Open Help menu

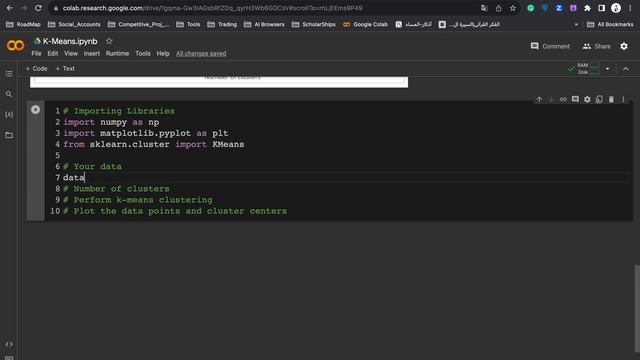click(x=163, y=53)
